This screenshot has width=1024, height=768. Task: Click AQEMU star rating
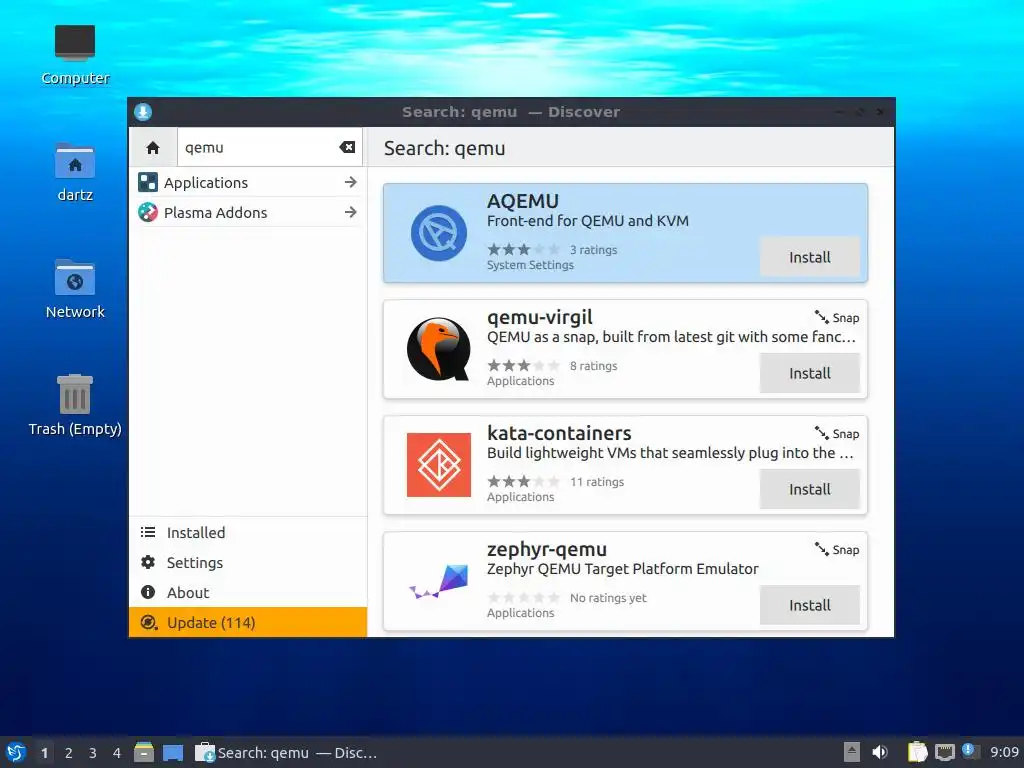coord(524,249)
